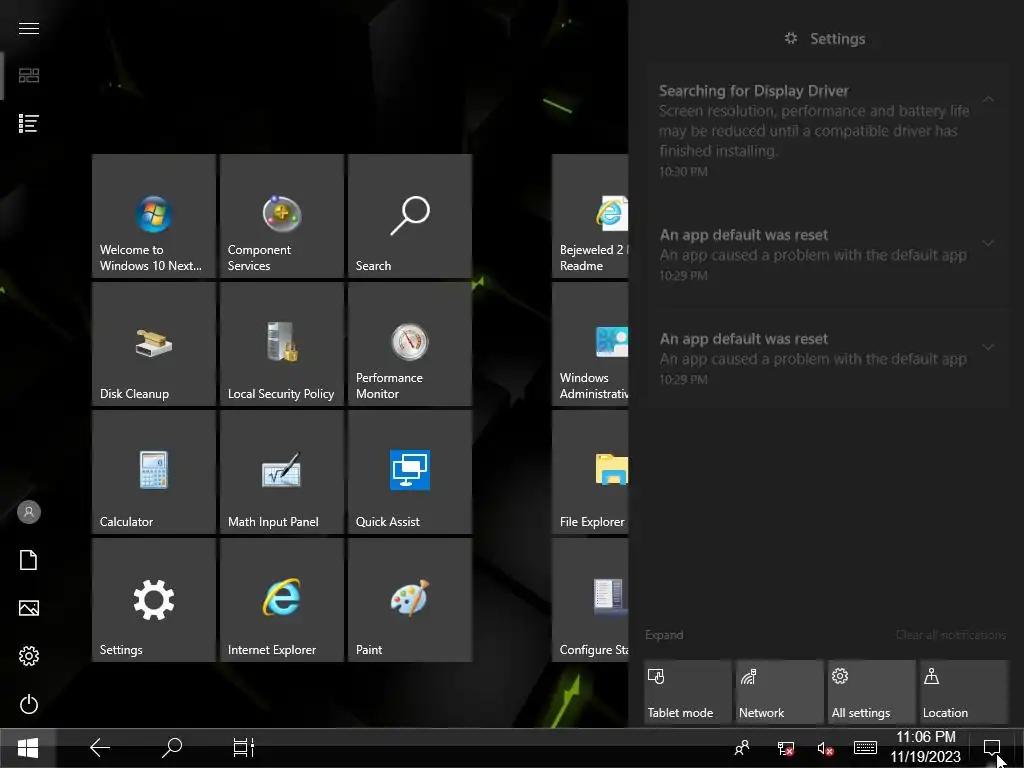1024x768 pixels.
Task: Open the Power options icon
Action: (x=29, y=704)
